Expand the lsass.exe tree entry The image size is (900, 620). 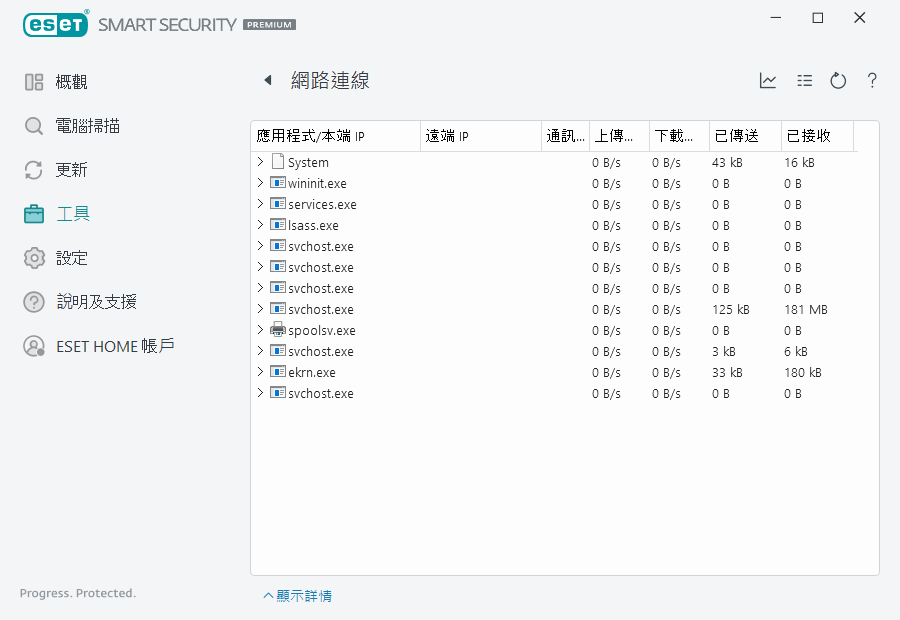[x=260, y=225]
